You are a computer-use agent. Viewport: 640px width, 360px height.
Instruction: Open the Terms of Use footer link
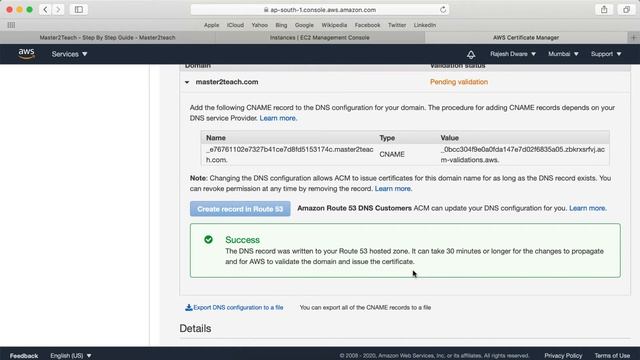click(612, 356)
